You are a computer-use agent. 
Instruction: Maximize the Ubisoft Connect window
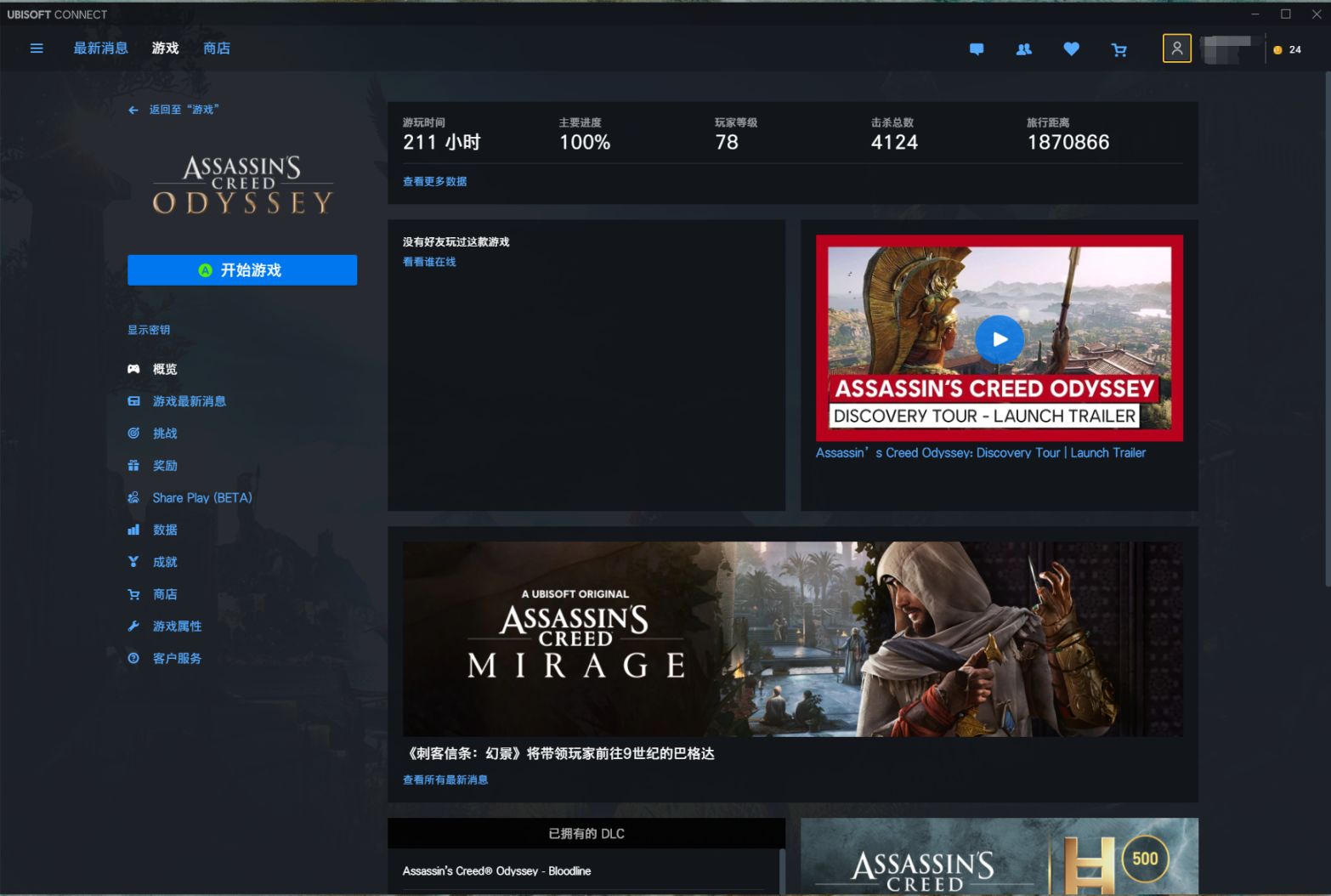pos(1286,14)
